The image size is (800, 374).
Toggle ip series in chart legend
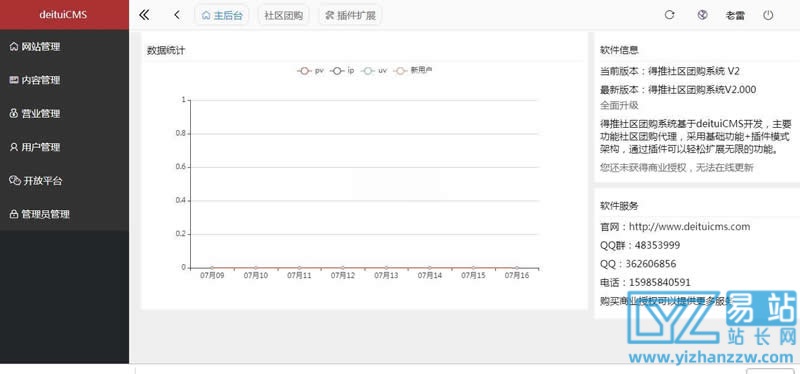(342, 71)
